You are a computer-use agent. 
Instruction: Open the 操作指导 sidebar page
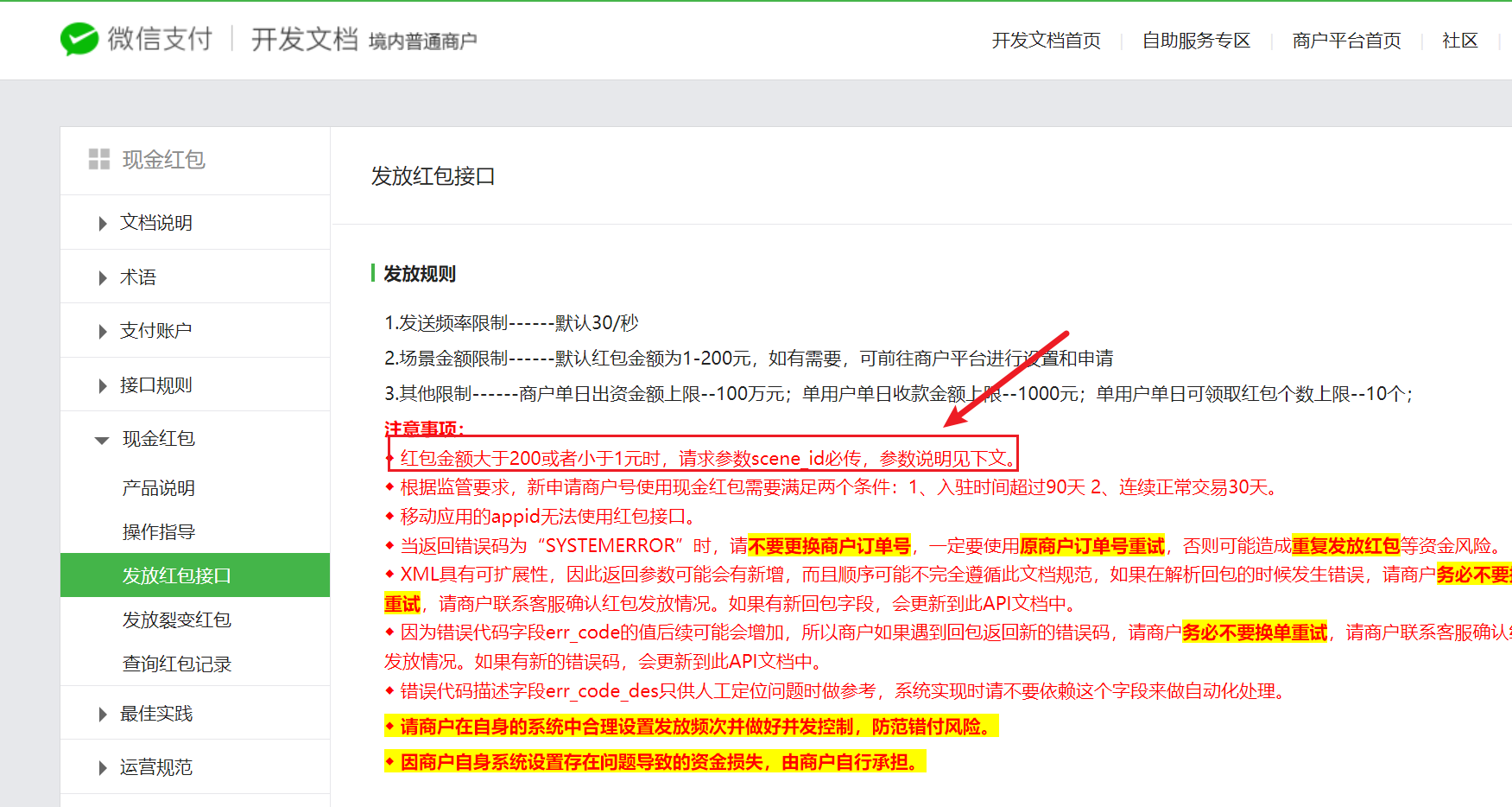[x=159, y=532]
